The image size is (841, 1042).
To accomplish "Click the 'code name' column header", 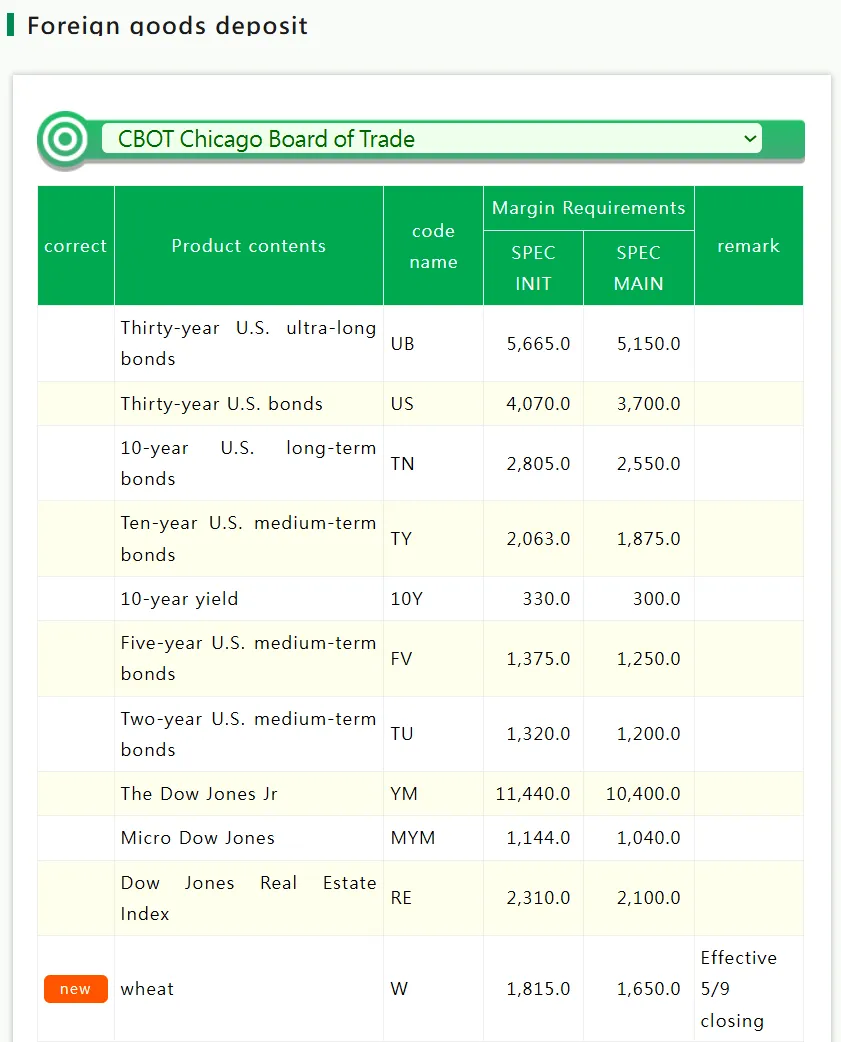I will 433,246.
